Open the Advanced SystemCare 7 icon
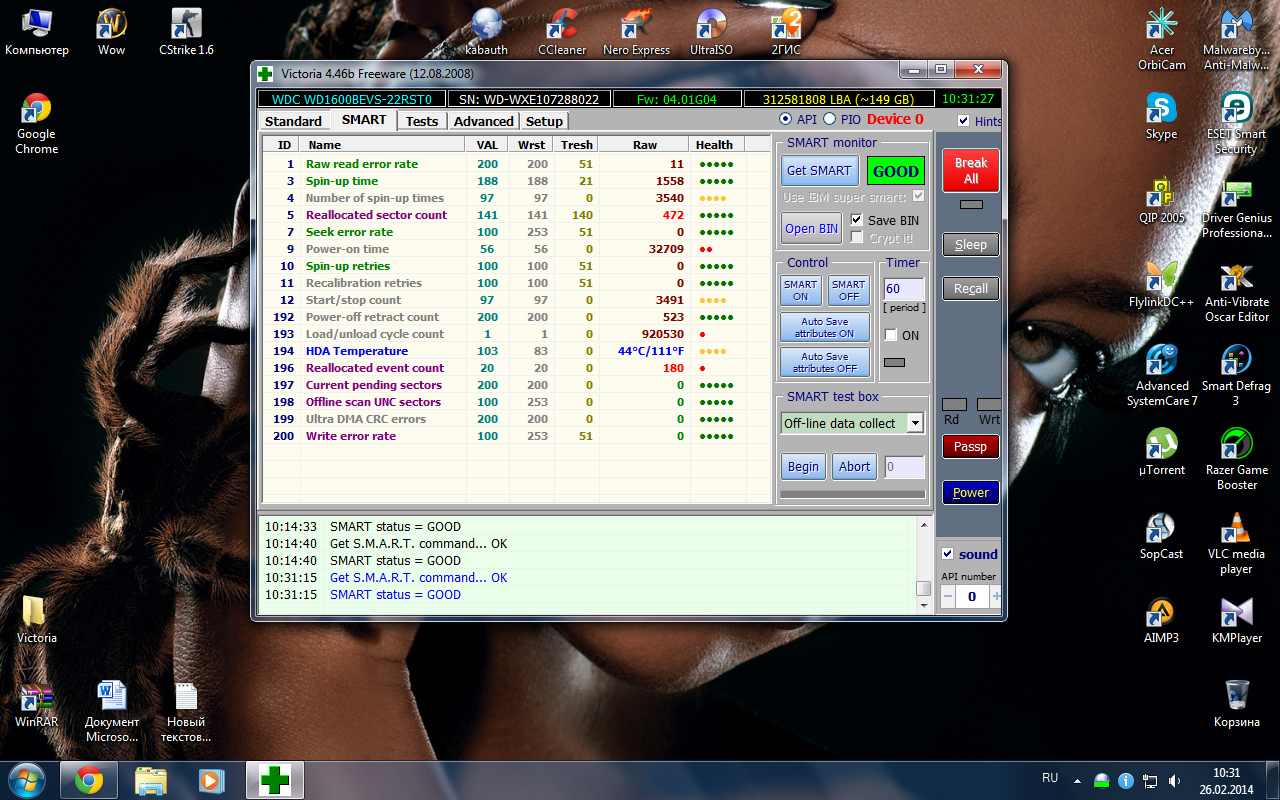The image size is (1280, 800). [x=1162, y=376]
